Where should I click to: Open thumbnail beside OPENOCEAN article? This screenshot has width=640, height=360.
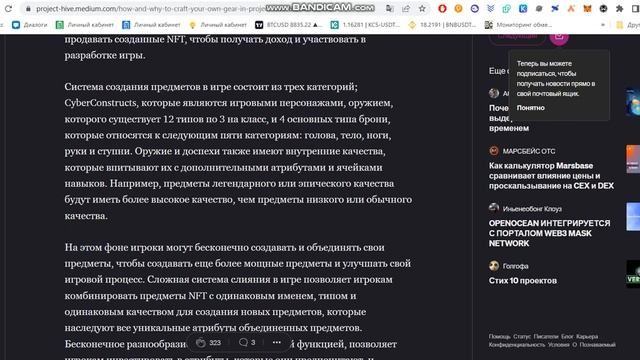pyautogui.click(x=633, y=217)
